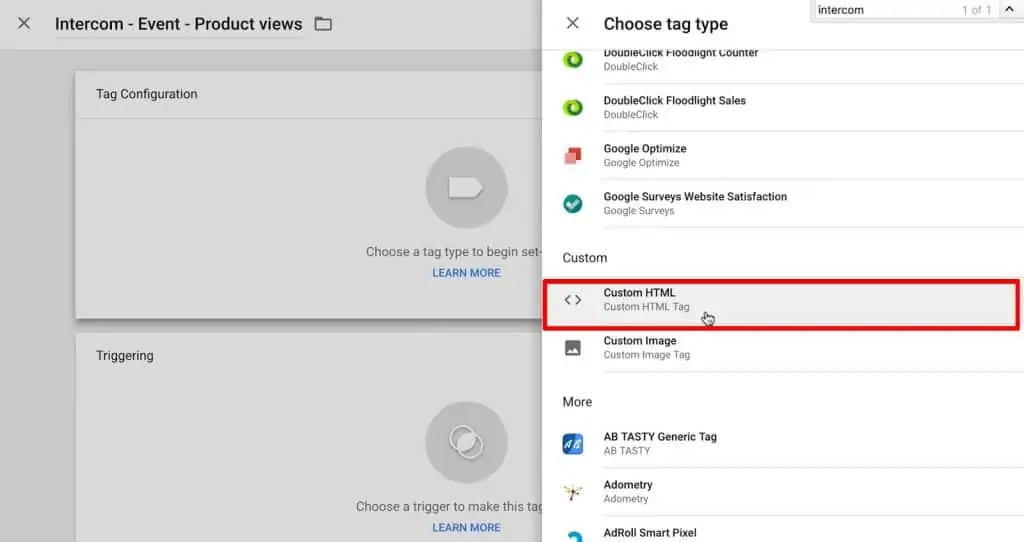Click the Custom Image picture icon
The height and width of the screenshot is (542, 1024).
573,348
